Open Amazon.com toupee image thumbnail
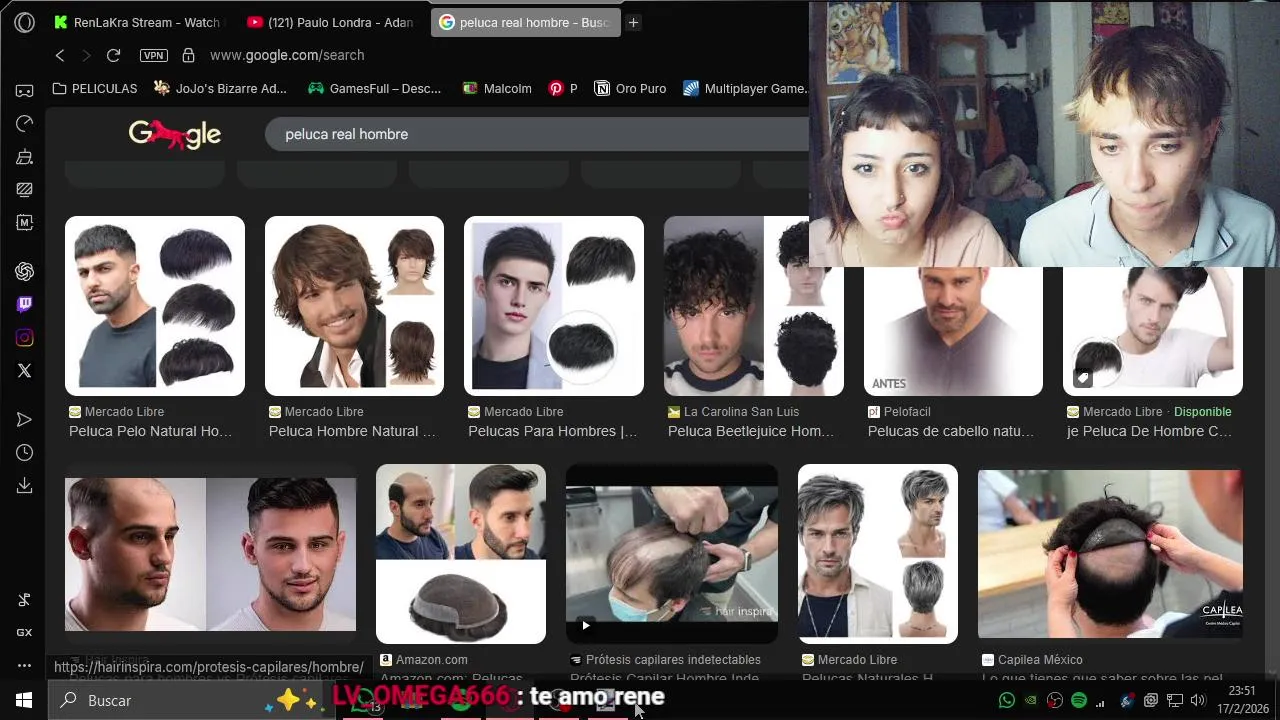This screenshot has width=1280, height=720. (x=461, y=554)
